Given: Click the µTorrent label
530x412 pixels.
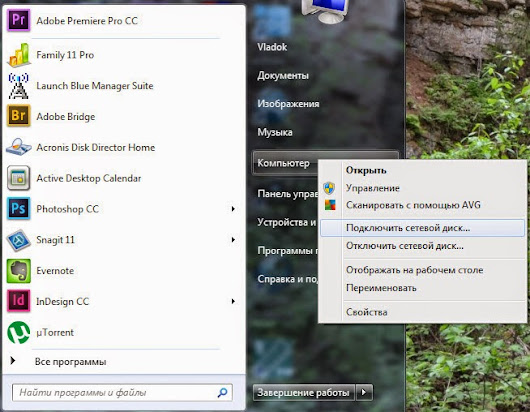Looking at the screenshot, I should [x=55, y=333].
